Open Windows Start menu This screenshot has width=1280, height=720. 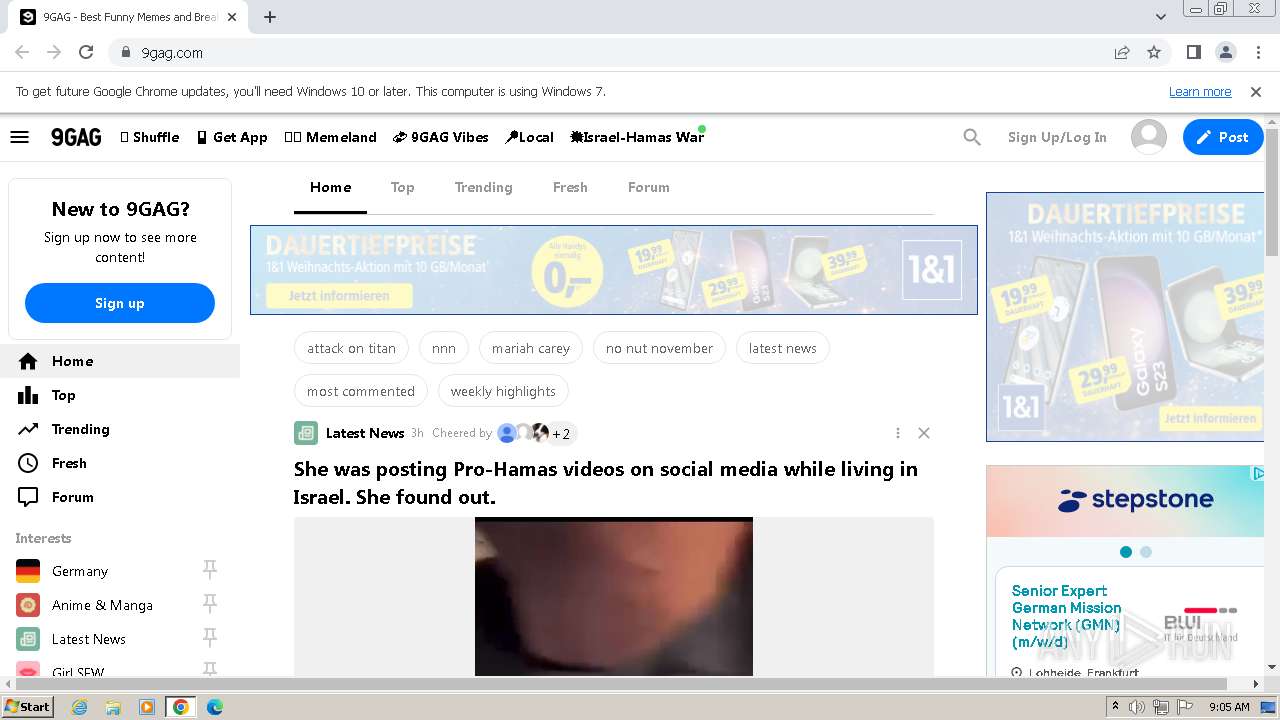click(x=28, y=706)
